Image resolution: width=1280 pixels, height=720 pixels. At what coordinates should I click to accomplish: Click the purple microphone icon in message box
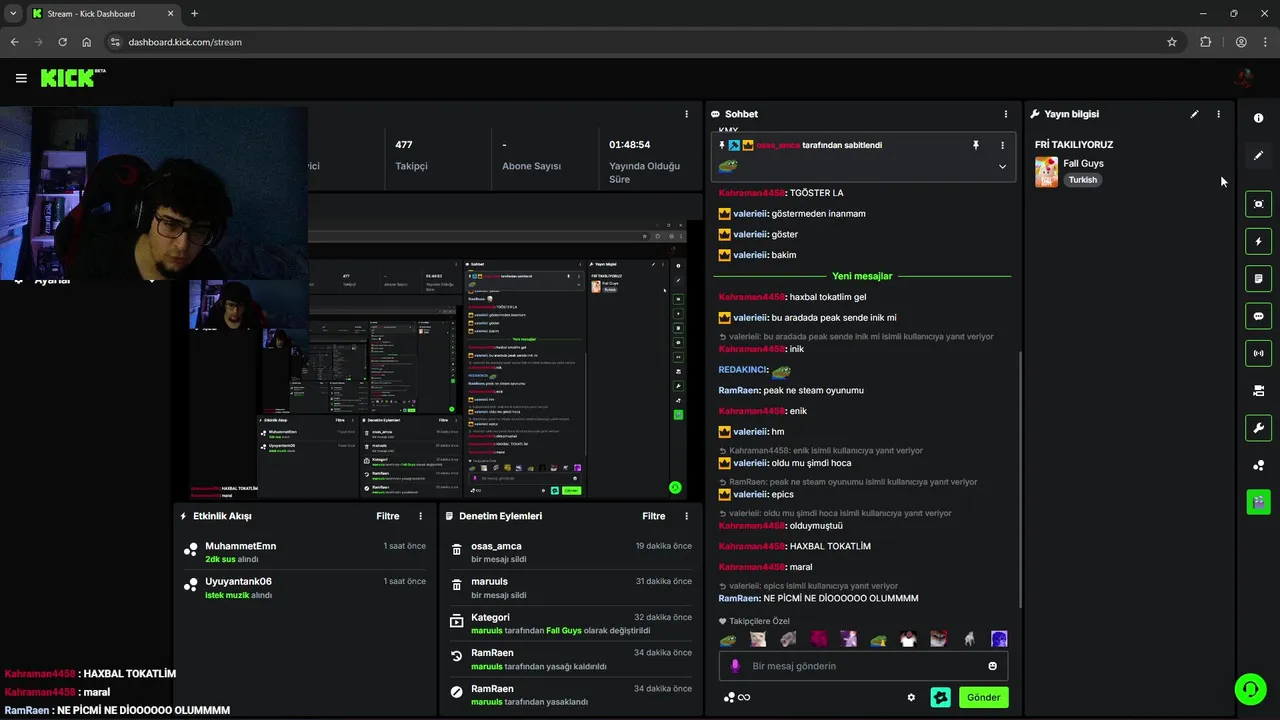pyautogui.click(x=735, y=666)
